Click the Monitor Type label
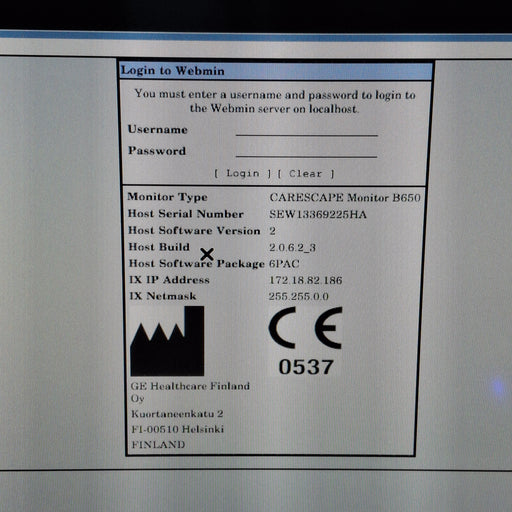 tap(167, 197)
